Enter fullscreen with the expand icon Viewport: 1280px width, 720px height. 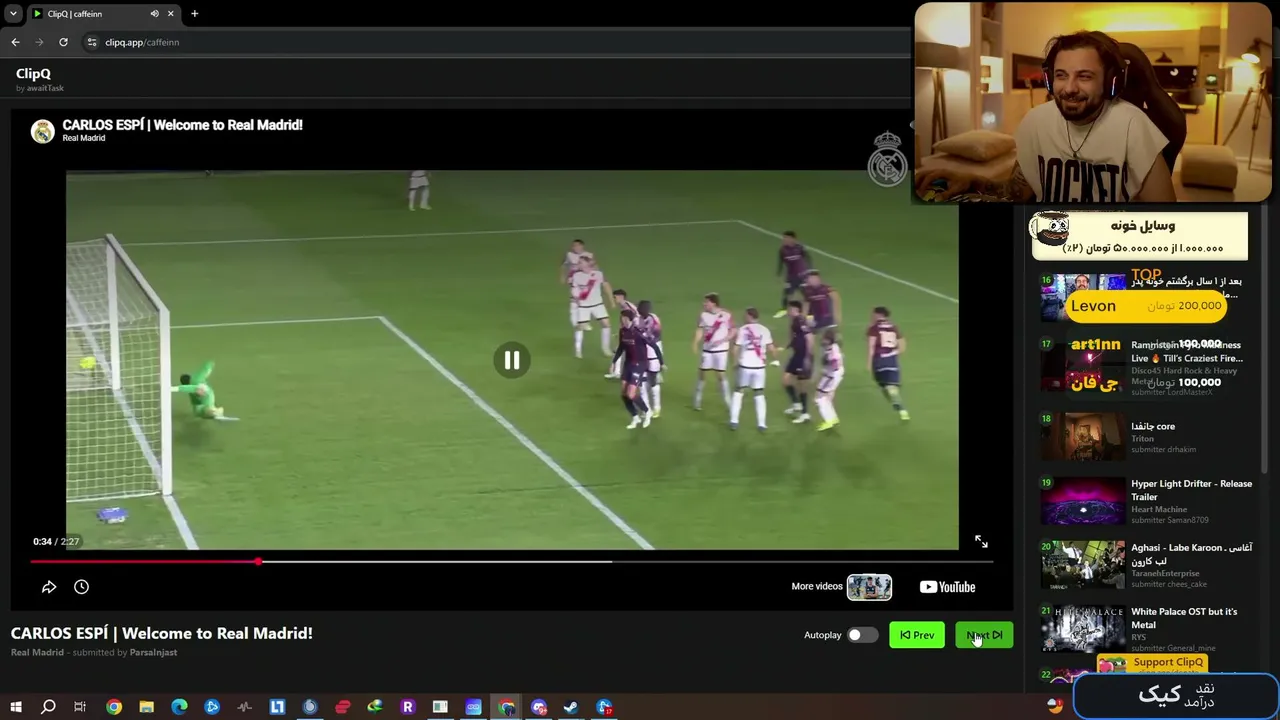tap(981, 542)
